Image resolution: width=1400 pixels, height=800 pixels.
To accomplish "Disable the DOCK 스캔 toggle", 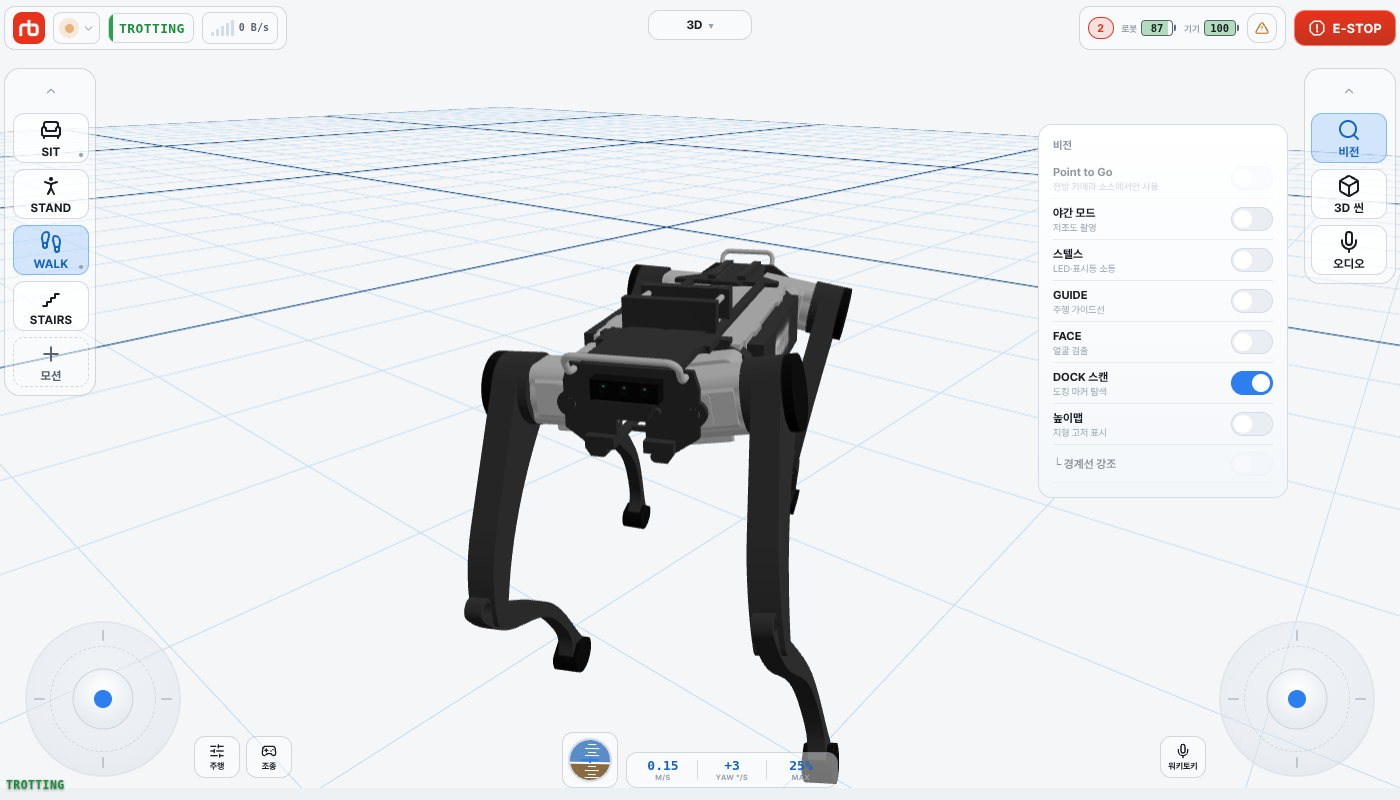I will coord(1252,383).
